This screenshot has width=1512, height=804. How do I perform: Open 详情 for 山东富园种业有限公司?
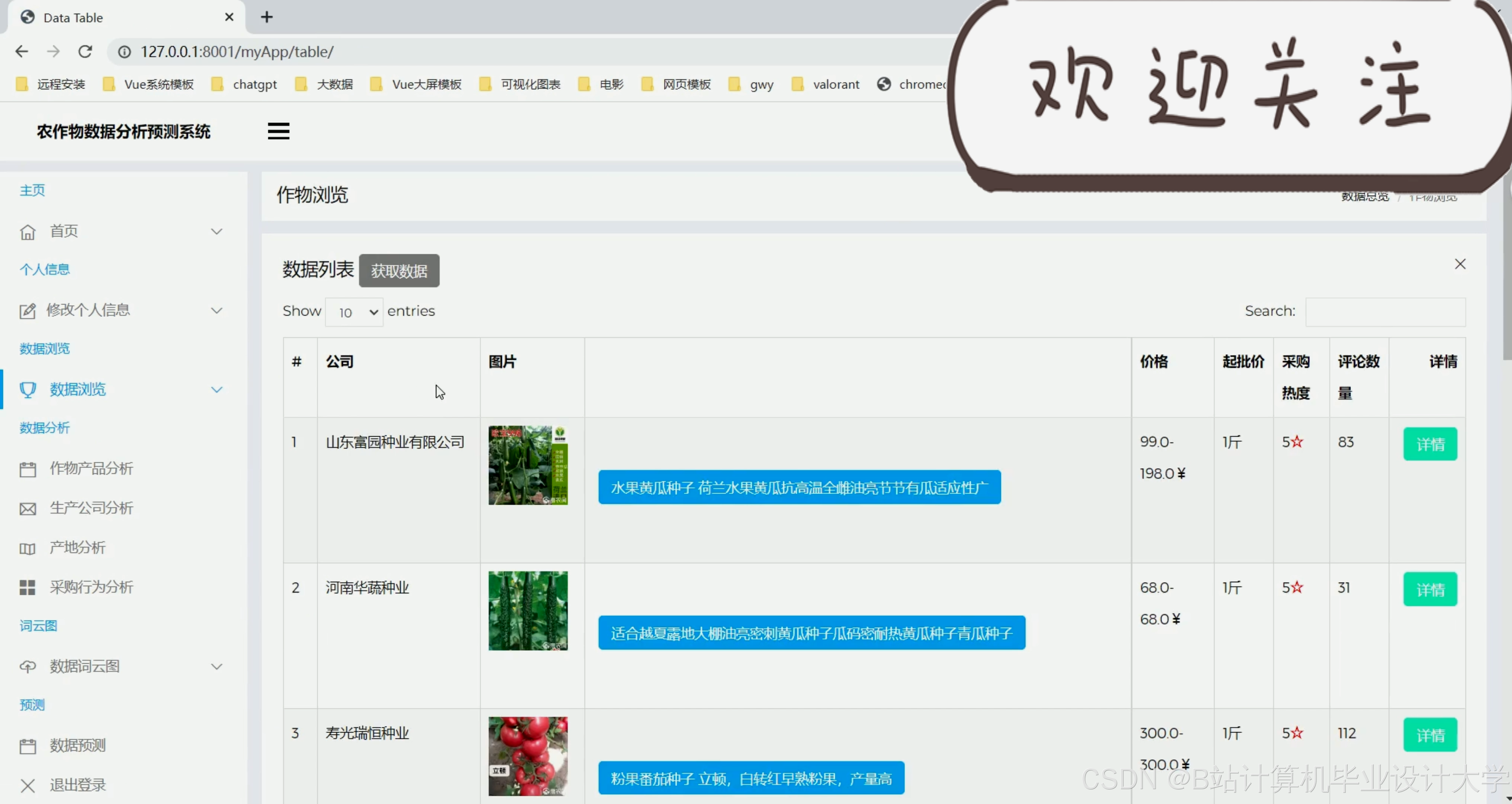[1431, 443]
